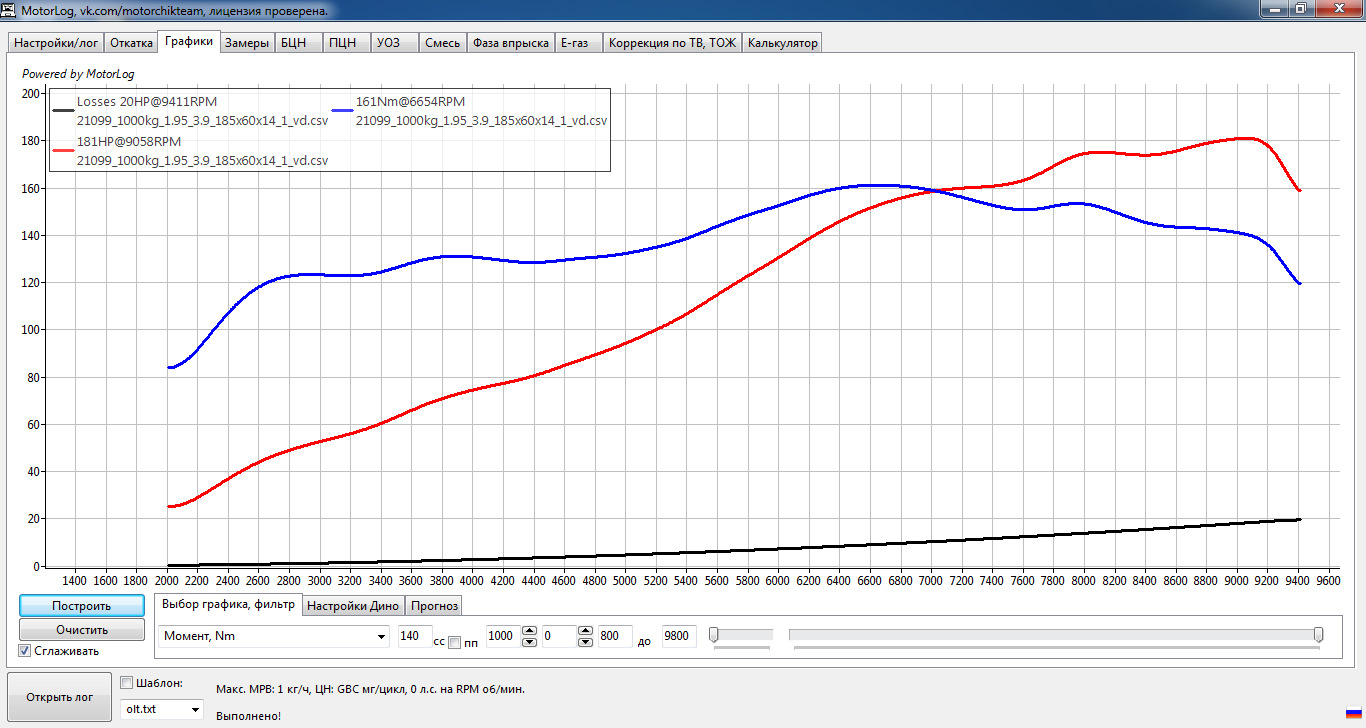Click the 800 RPM start field
1366x728 pixels.
pos(615,636)
